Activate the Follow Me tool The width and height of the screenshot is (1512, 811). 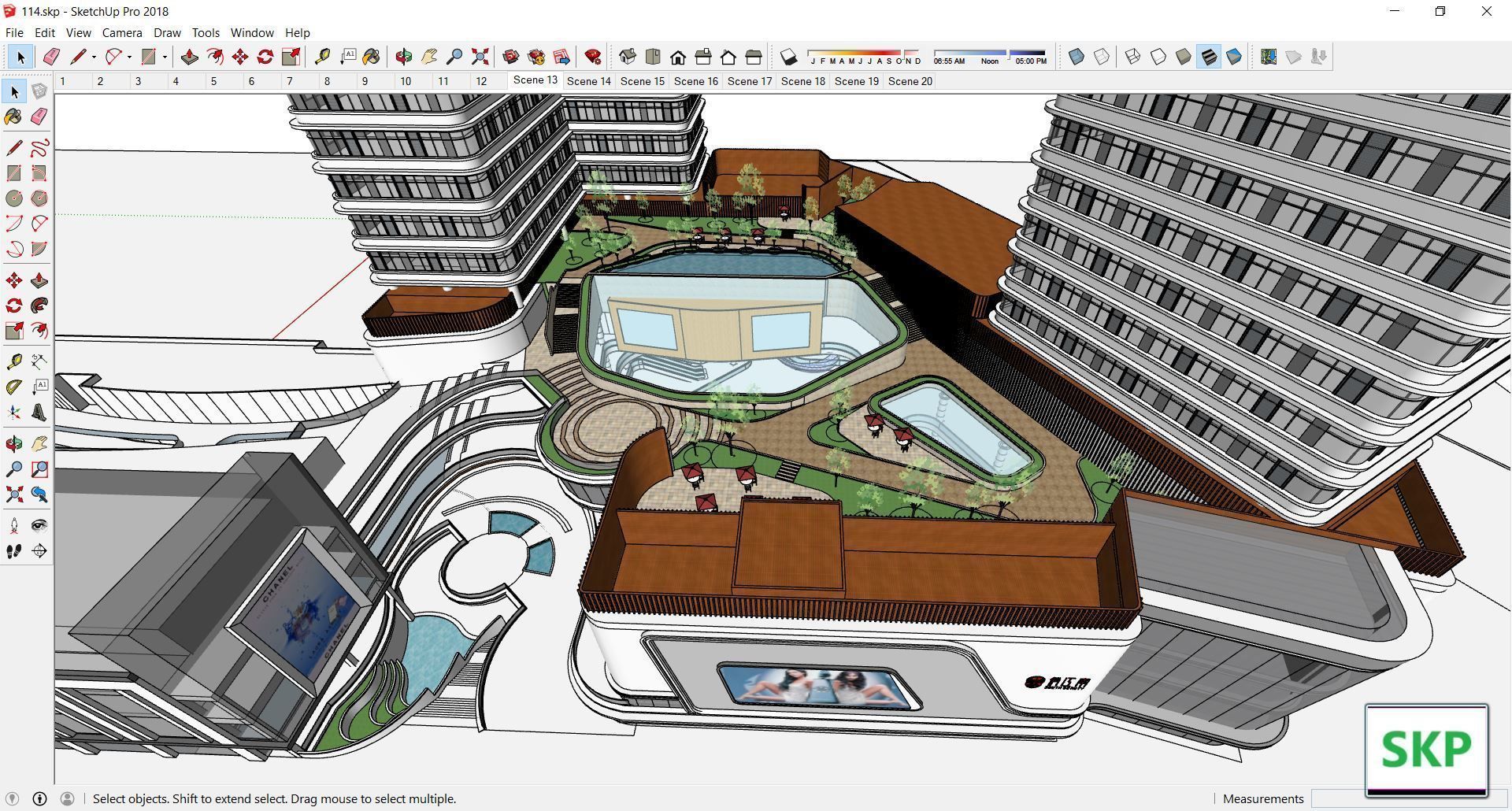coord(39,306)
